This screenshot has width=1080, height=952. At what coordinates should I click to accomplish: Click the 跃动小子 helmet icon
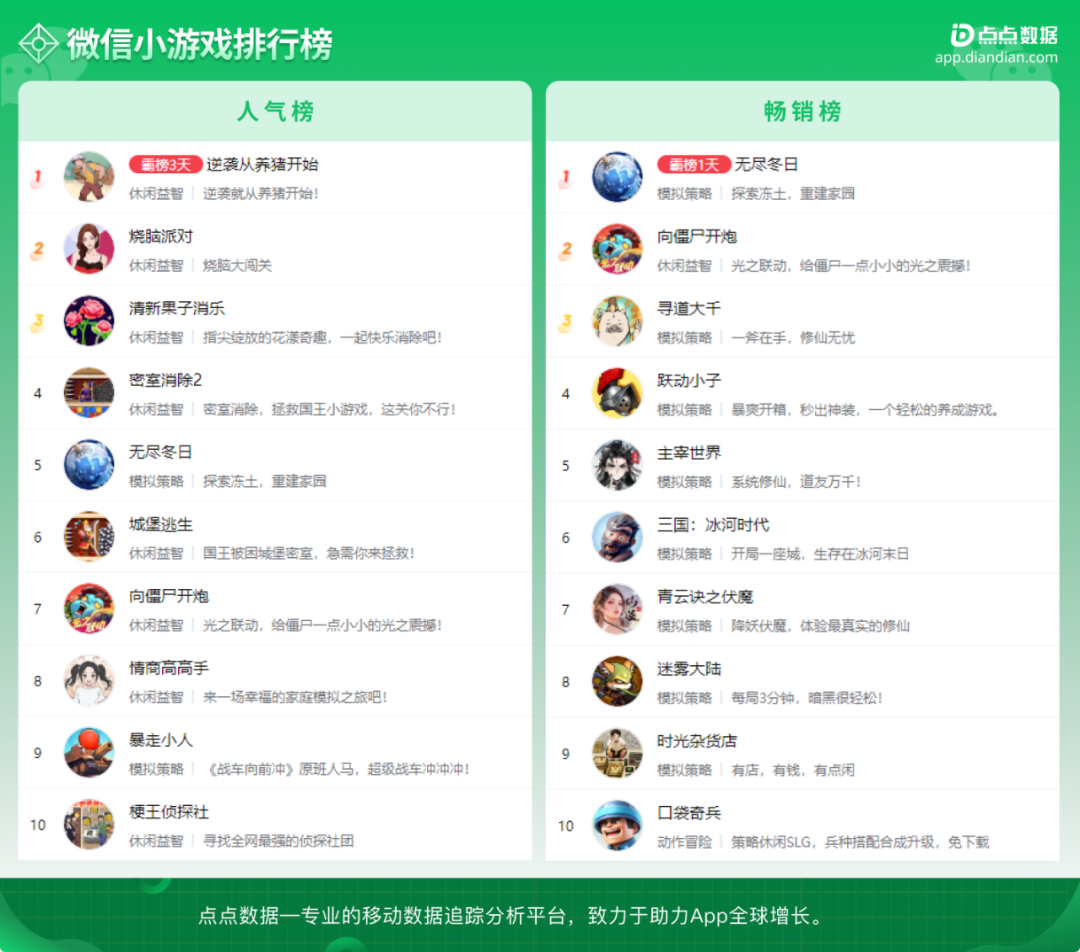tap(617, 393)
